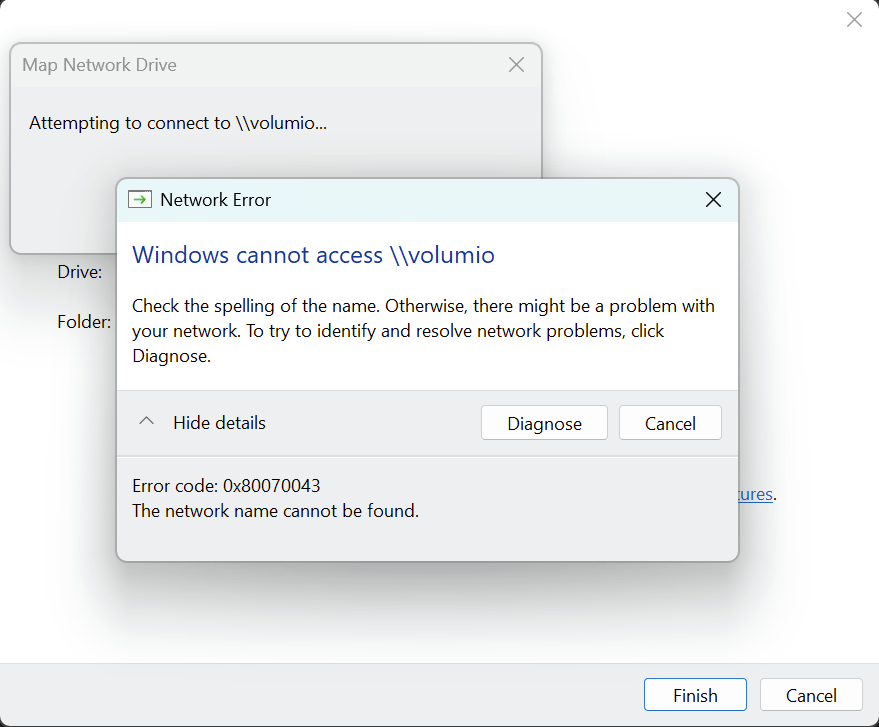The width and height of the screenshot is (879, 727).
Task: Click the green arrow Network Error title icon
Action: point(140,200)
